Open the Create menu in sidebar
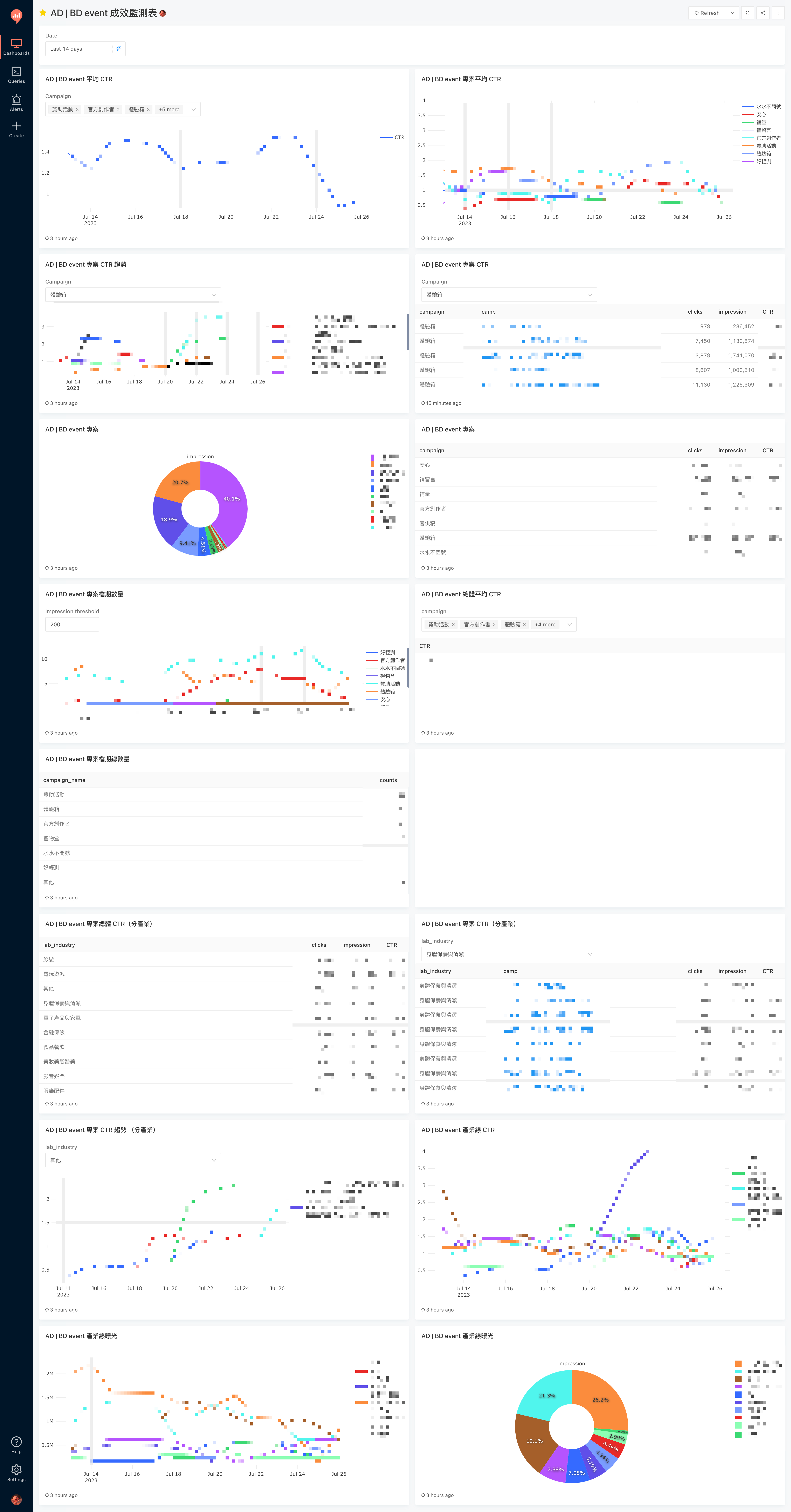Screen dimensions: 791x1512 coord(16,129)
